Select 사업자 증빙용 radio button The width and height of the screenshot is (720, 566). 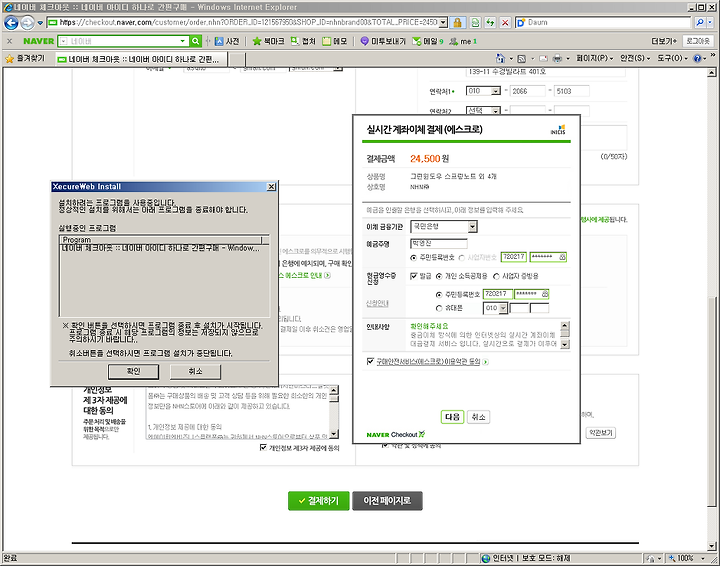pos(496,276)
